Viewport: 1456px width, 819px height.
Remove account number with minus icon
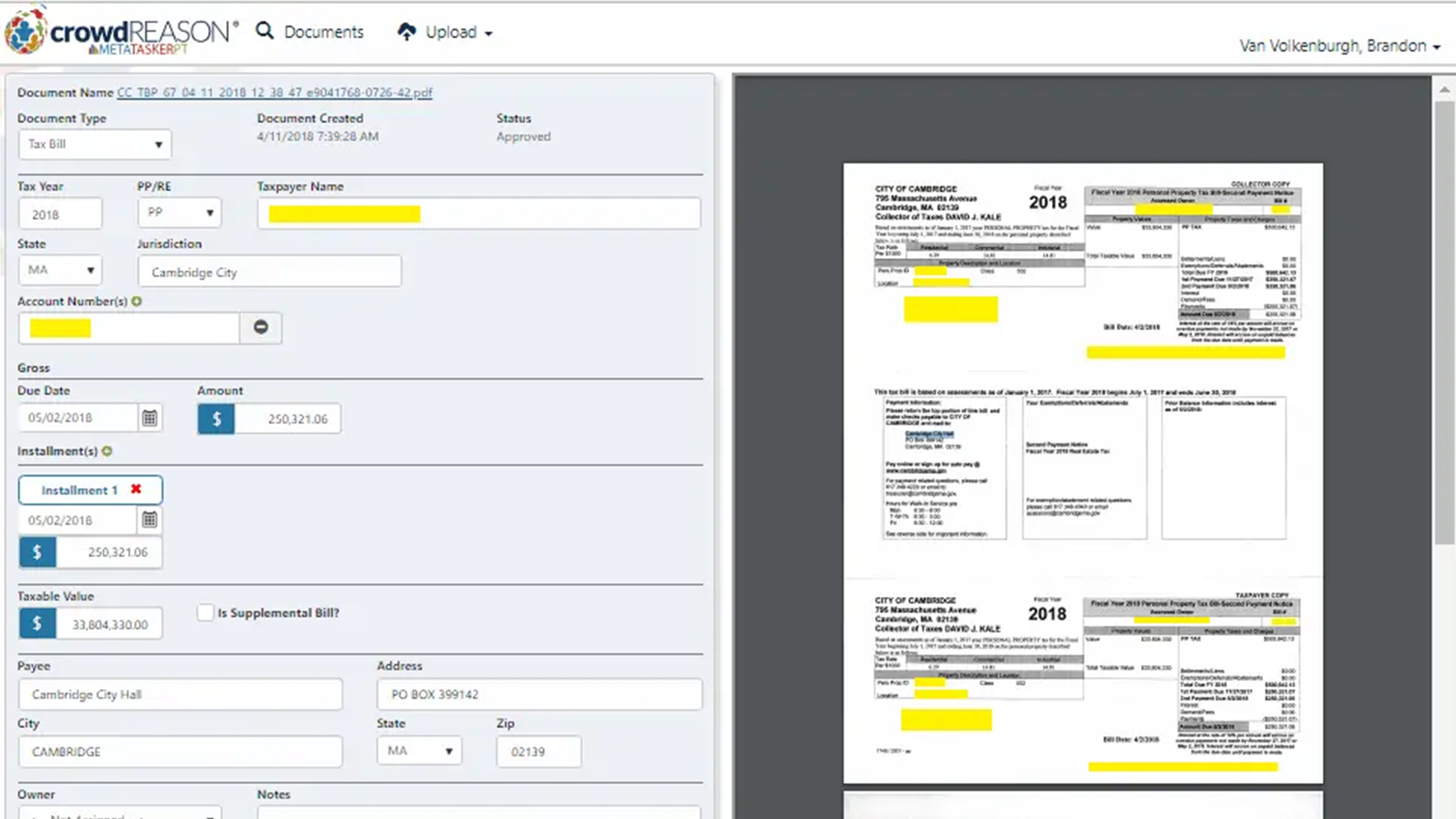click(x=261, y=327)
